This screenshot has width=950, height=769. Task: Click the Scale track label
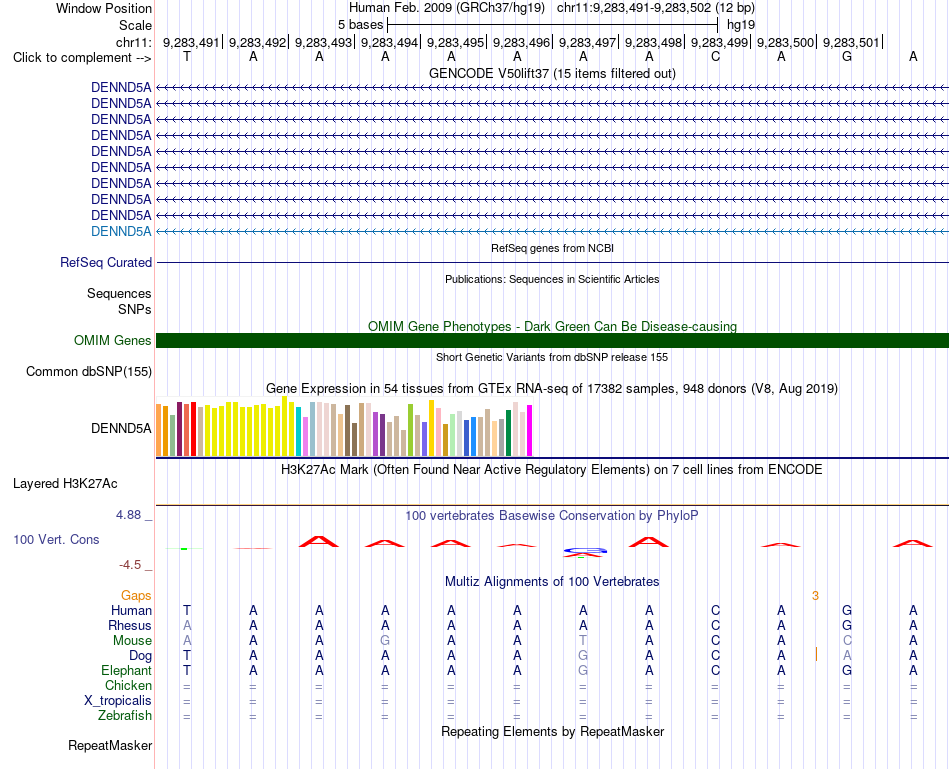[135, 25]
